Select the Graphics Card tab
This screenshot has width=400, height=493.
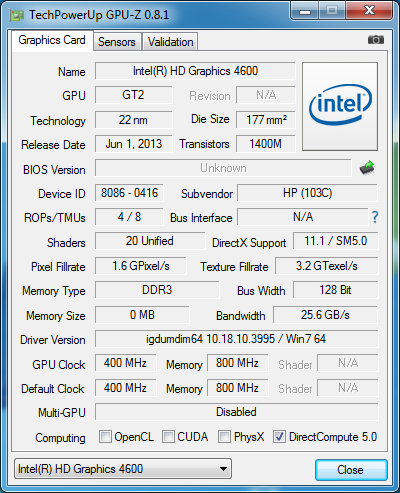(x=52, y=40)
